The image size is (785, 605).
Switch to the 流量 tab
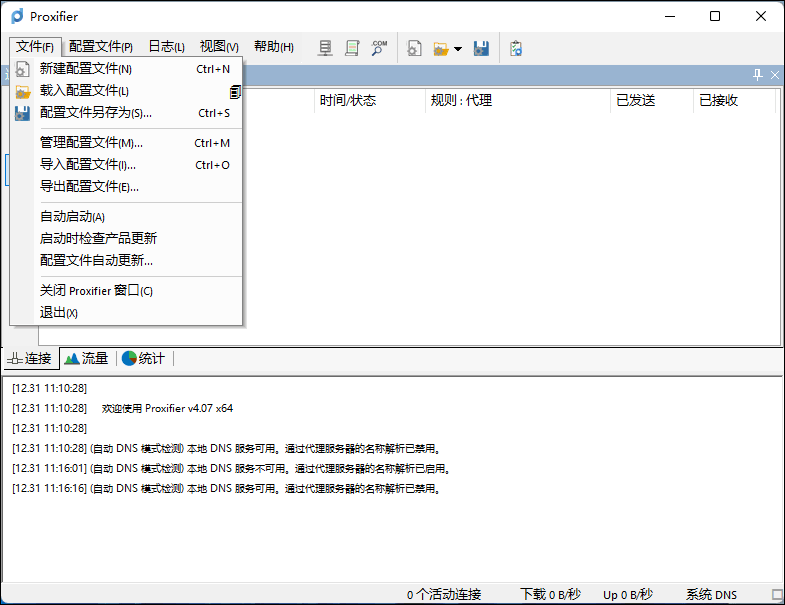point(86,359)
